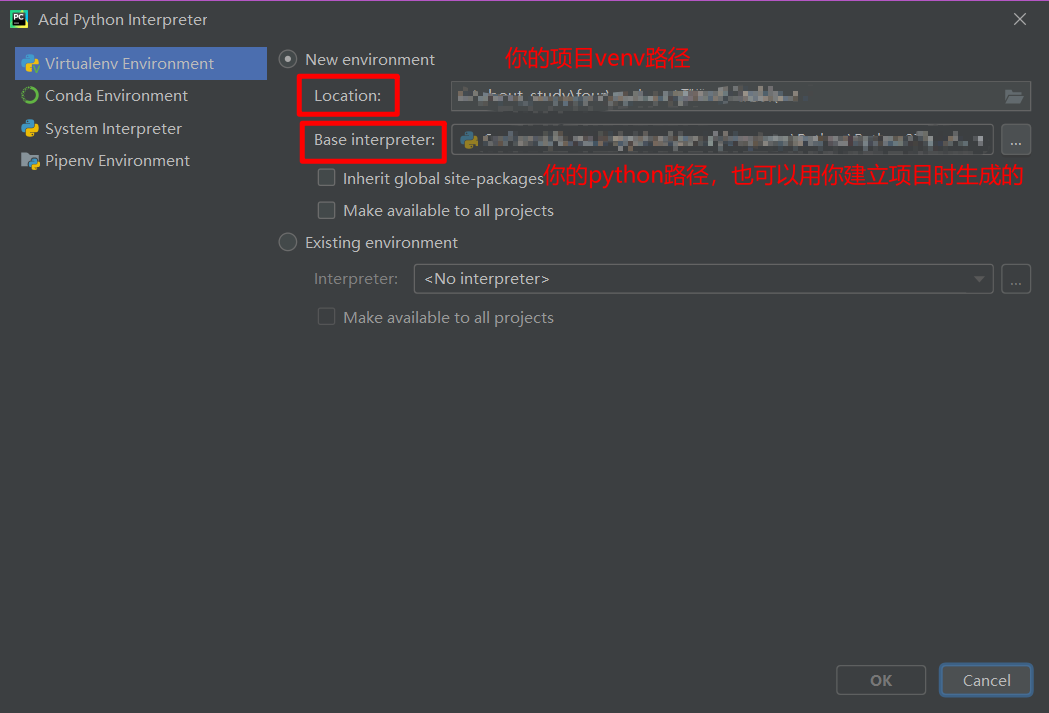Image resolution: width=1049 pixels, height=713 pixels.
Task: Click Python icon in Base interpreter field
Action: tap(470, 140)
